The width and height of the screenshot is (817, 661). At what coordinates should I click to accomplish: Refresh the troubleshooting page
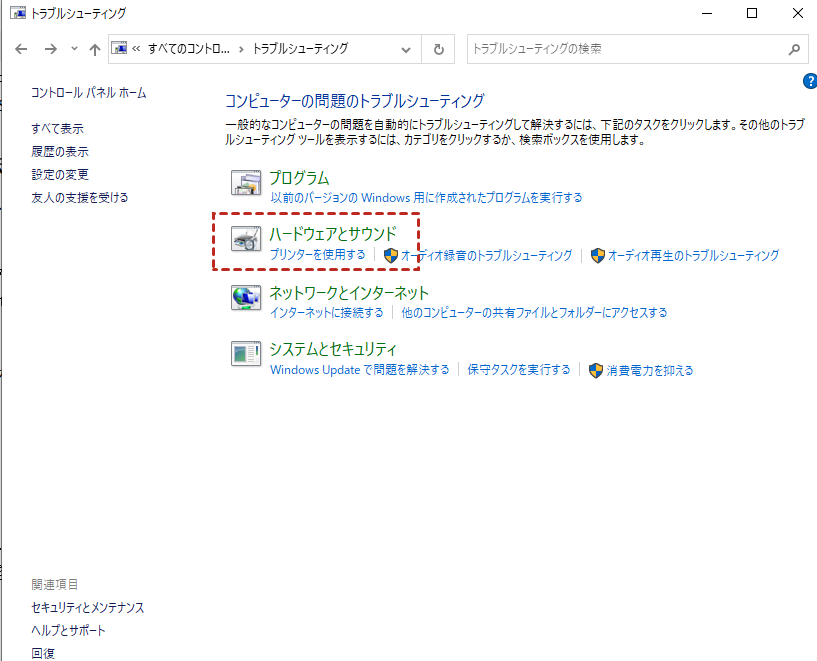439,49
